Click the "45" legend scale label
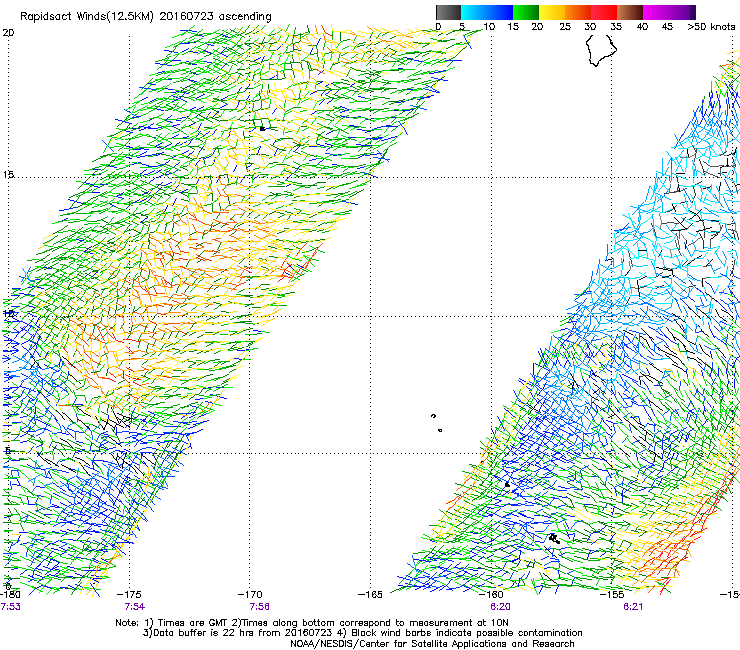The image size is (740, 650). 667,27
